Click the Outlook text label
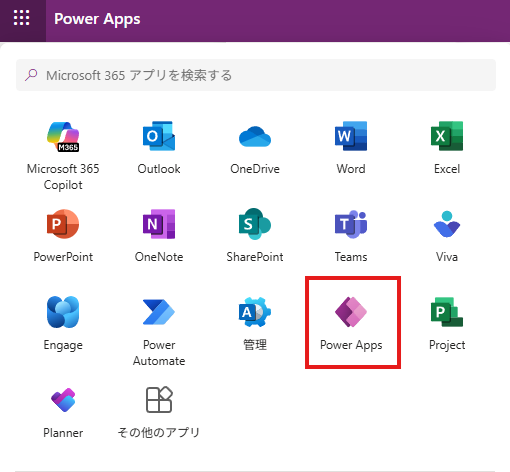510x472 pixels. pos(159,169)
